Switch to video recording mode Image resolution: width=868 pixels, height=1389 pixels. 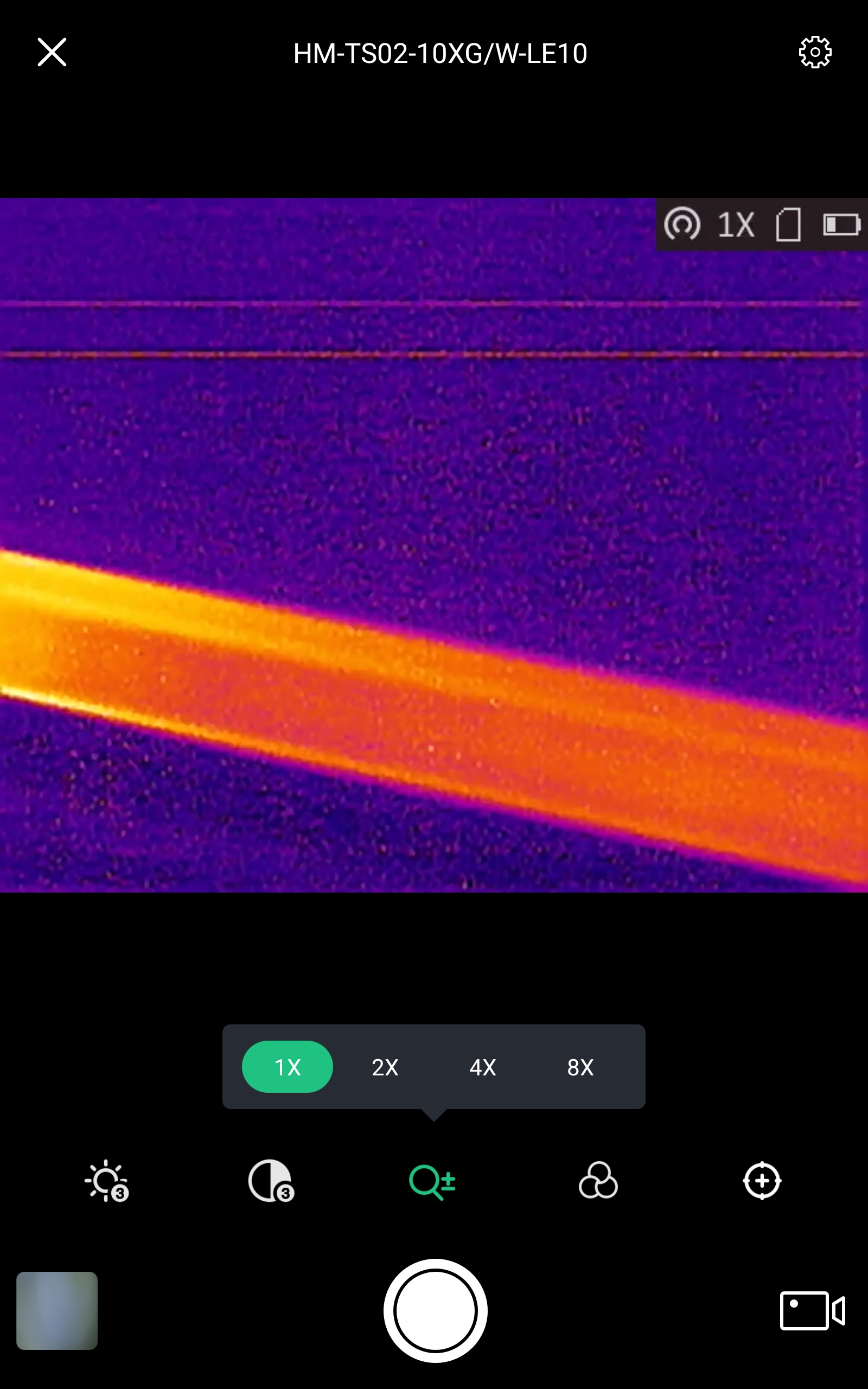(812, 1311)
